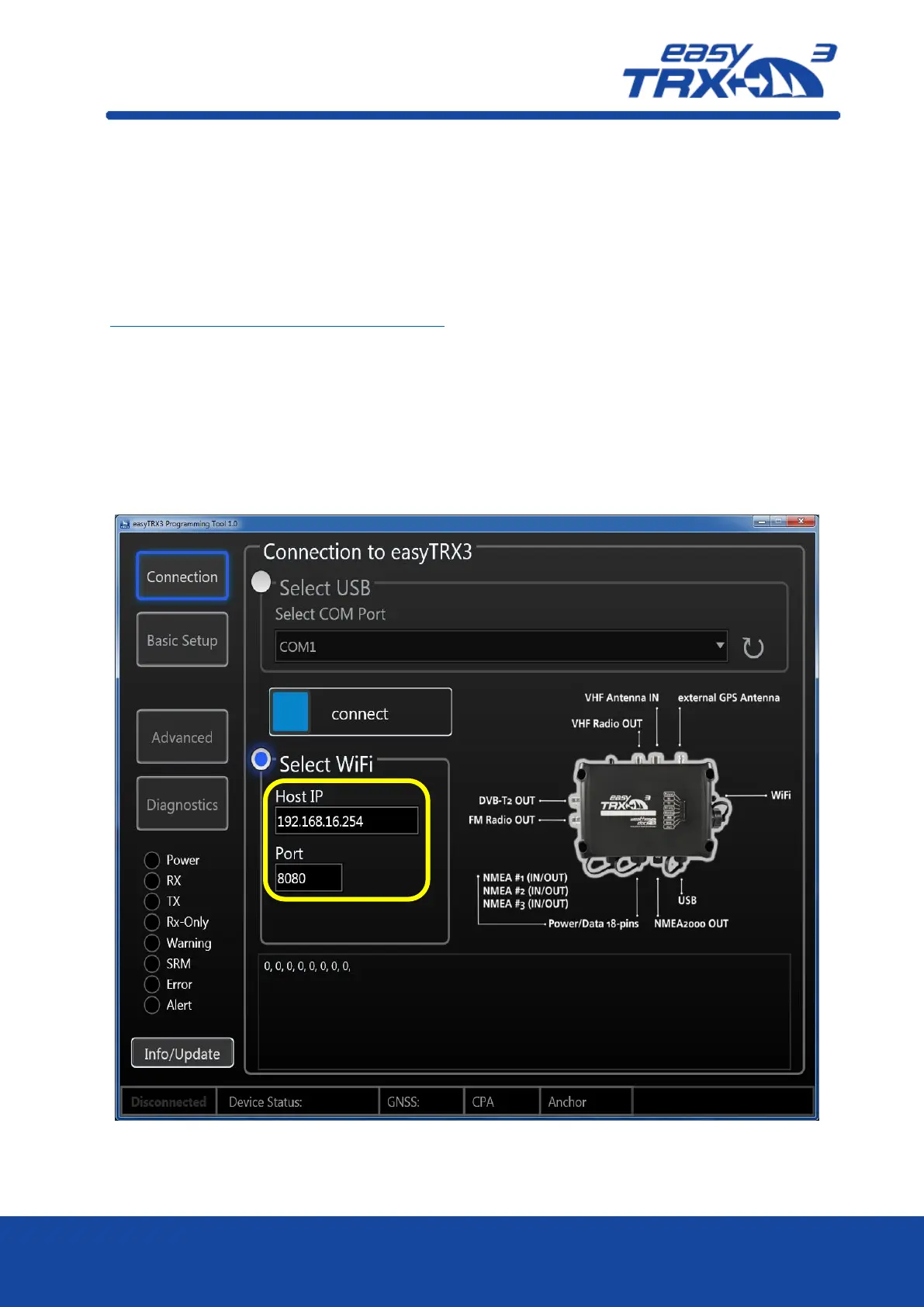Click the WiFi label beside the device
This screenshot has height=1307, width=924.
click(780, 796)
